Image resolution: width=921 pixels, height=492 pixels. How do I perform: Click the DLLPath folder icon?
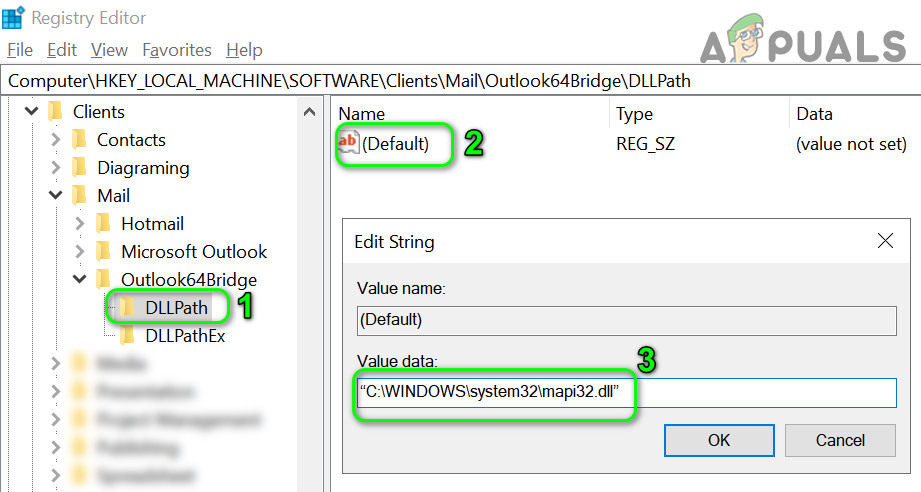click(x=127, y=308)
